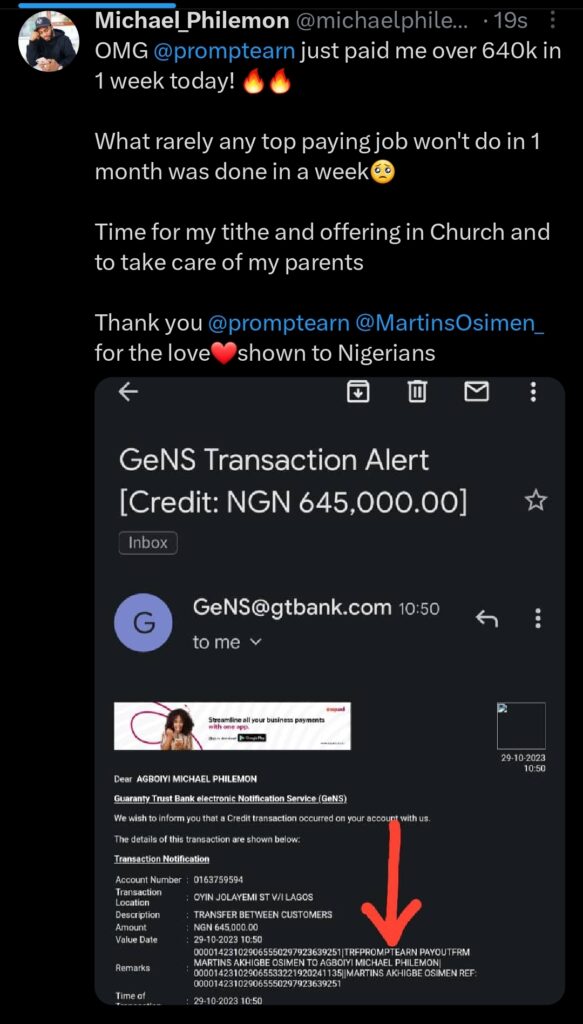Reply using the reply arrow icon
Screen dimensions: 583x1024
487,617
